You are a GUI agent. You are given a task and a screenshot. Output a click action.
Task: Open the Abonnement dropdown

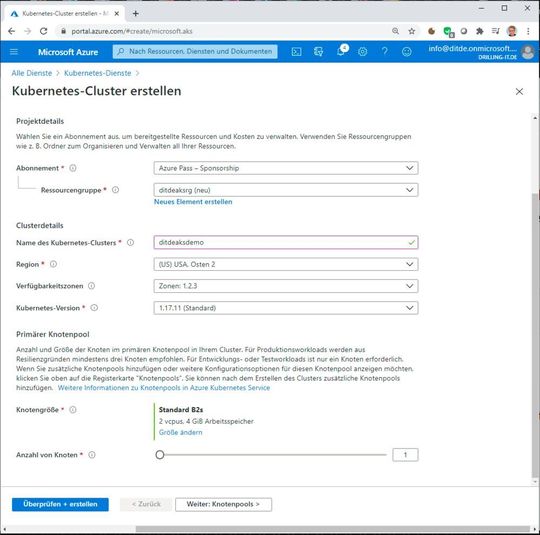(x=286, y=168)
